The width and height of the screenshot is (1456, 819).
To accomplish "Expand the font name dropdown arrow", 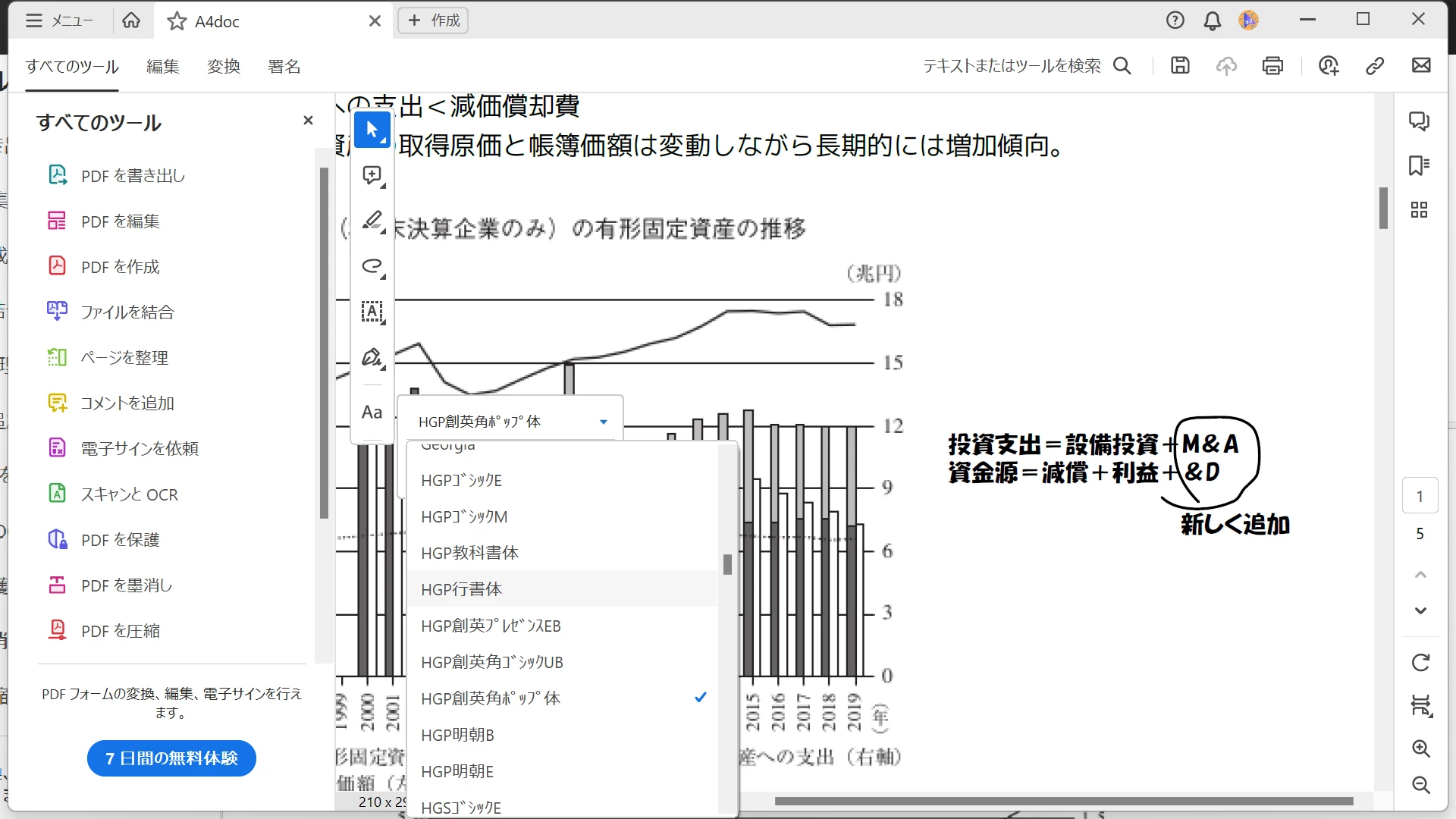I will tap(604, 422).
